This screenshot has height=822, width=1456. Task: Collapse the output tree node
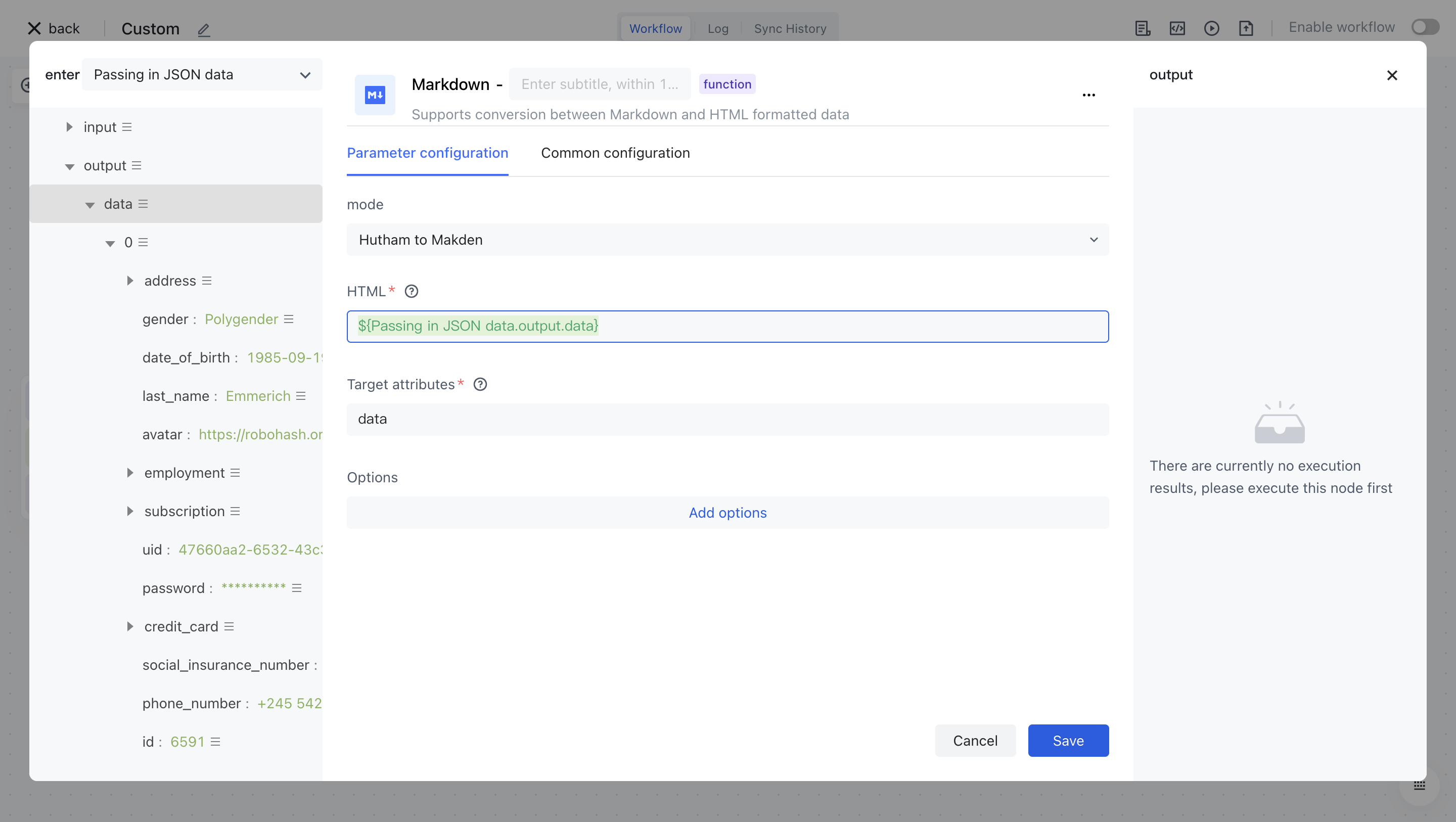click(70, 166)
